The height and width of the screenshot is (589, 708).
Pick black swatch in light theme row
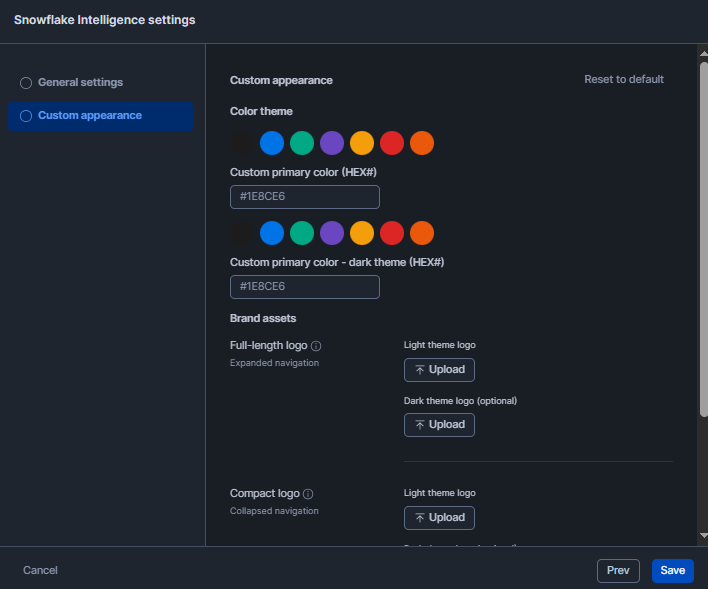tap(242, 143)
